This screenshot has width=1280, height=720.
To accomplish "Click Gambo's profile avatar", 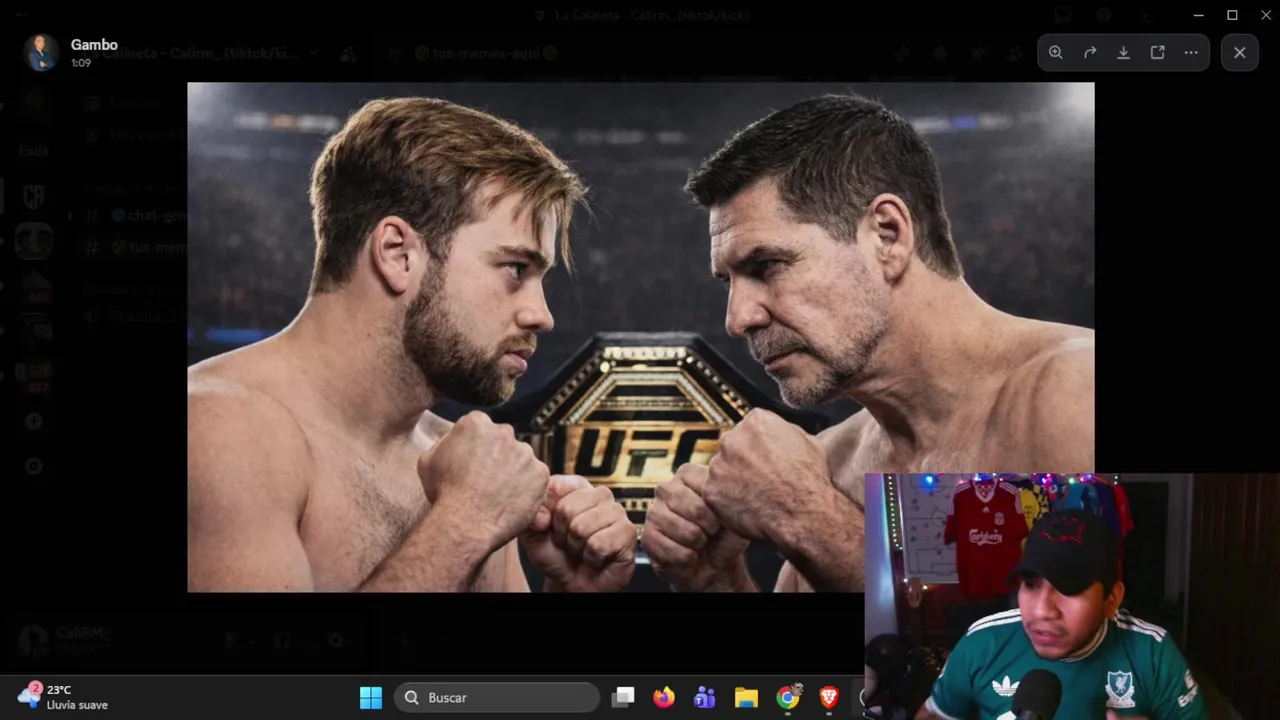I will [41, 53].
